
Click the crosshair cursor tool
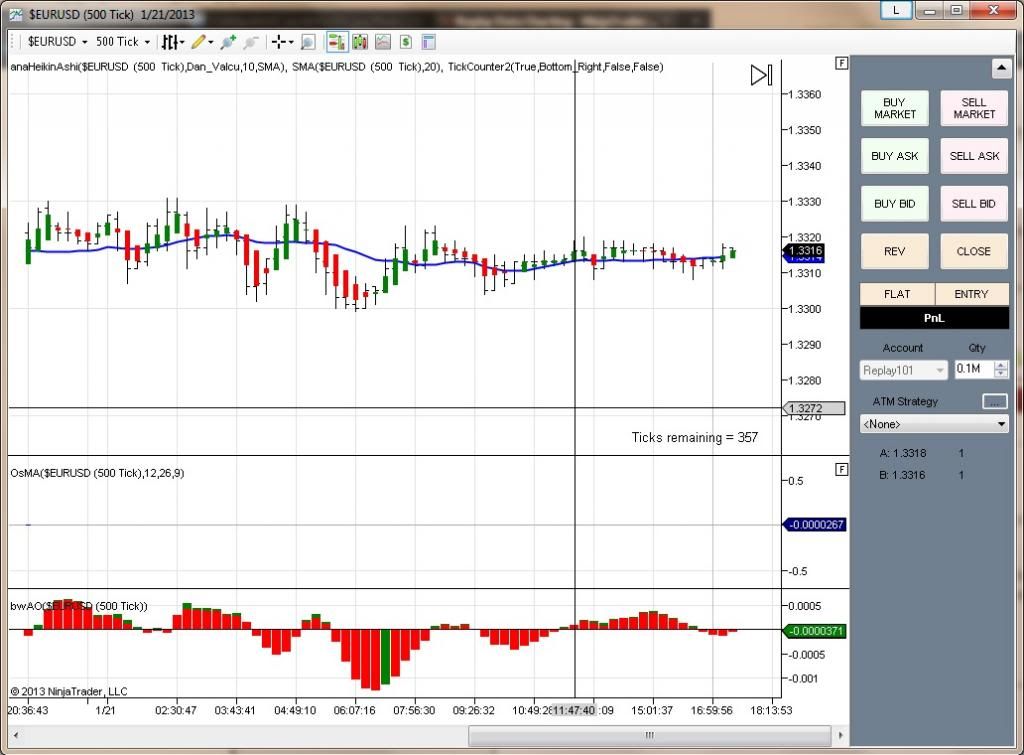click(279, 42)
